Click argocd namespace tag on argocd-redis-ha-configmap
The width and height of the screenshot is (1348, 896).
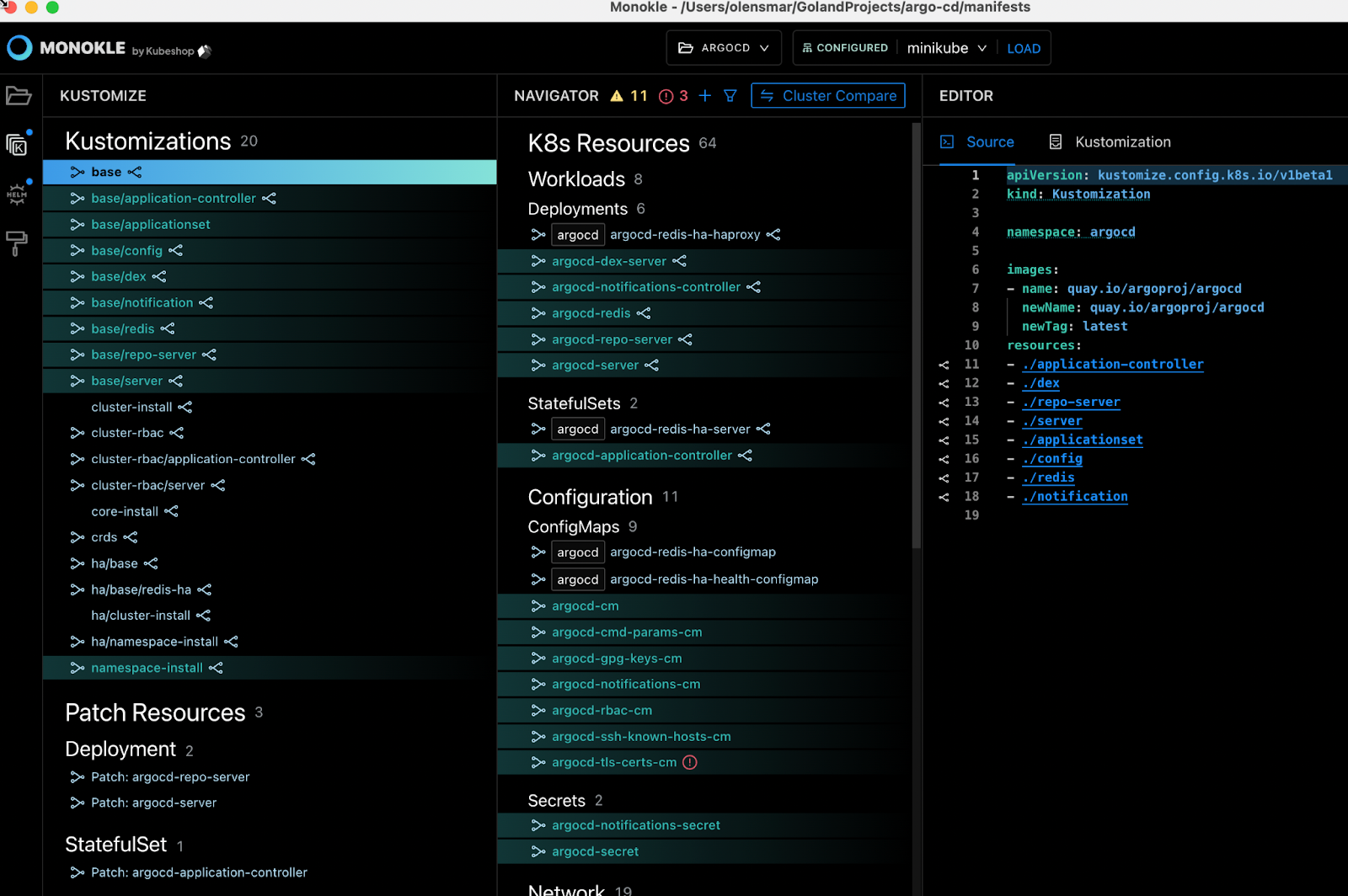[578, 552]
